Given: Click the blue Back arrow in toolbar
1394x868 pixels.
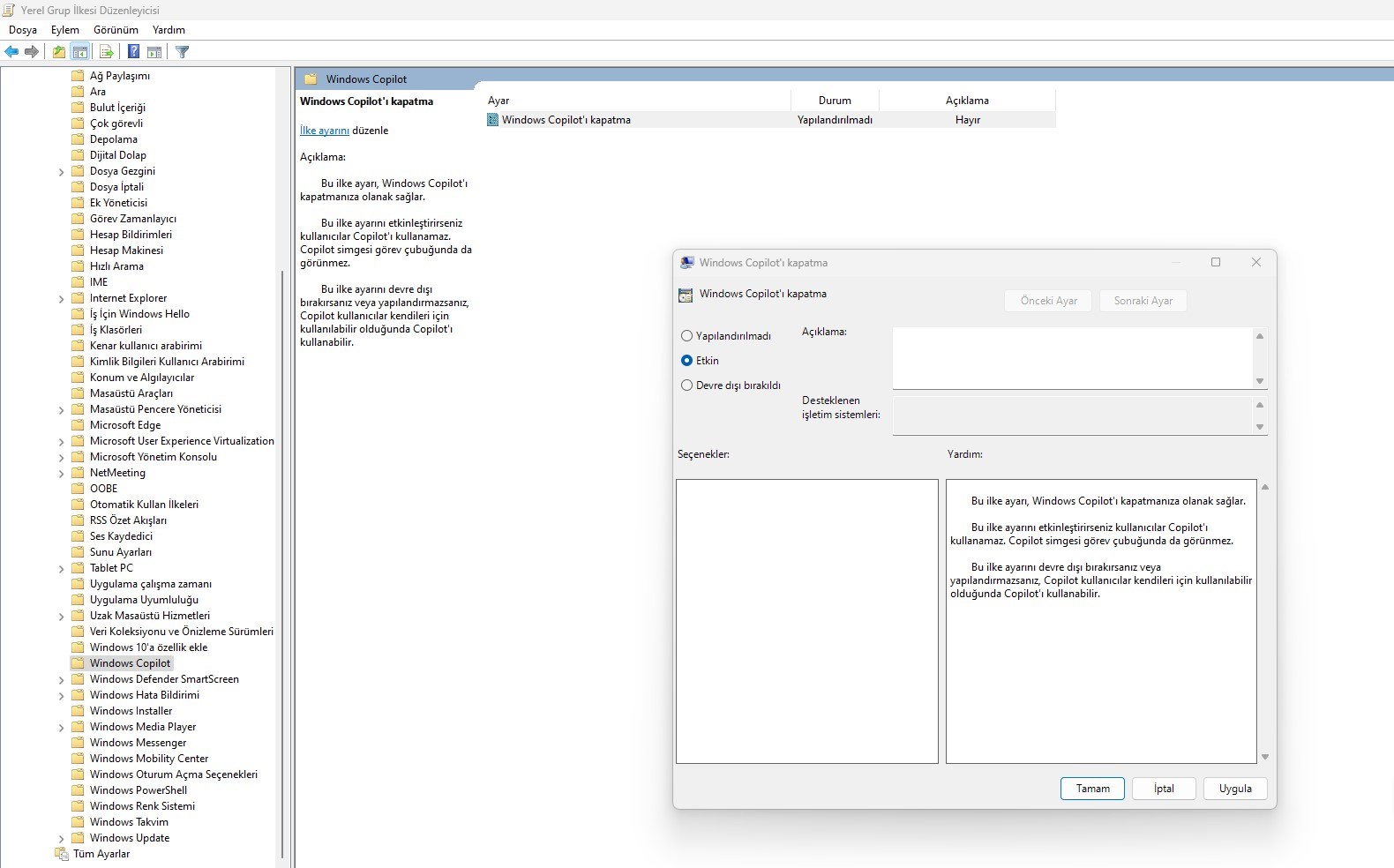Looking at the screenshot, I should [x=12, y=52].
